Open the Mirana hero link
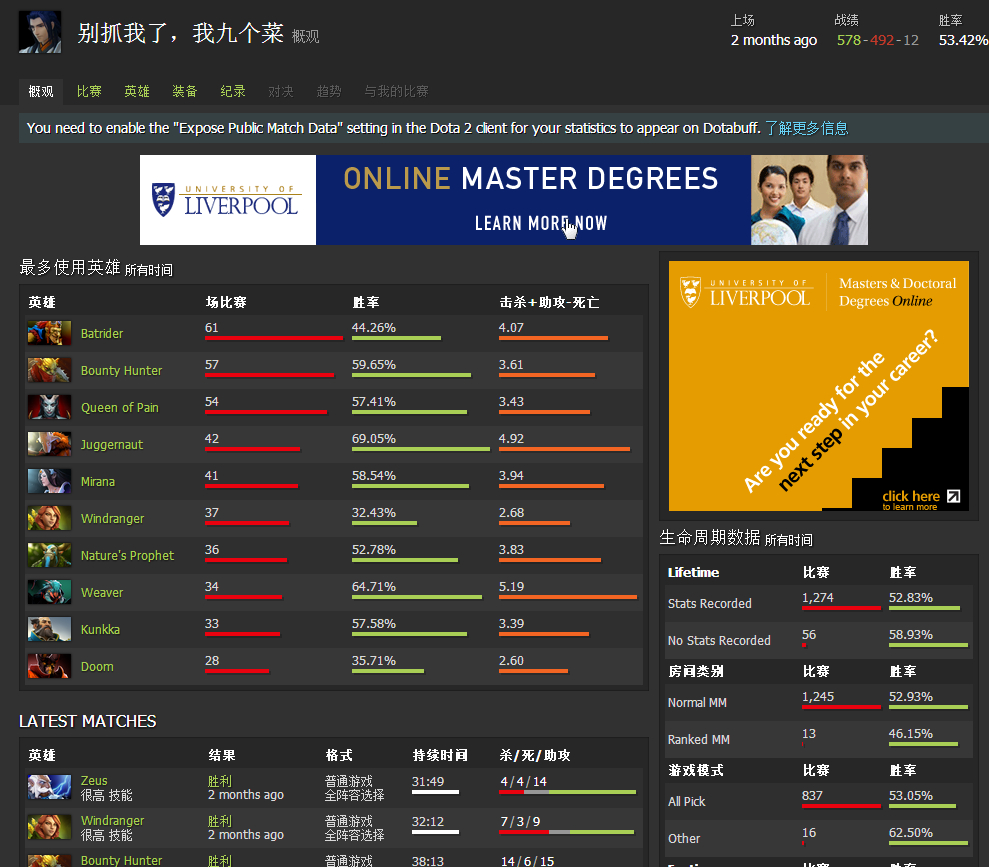This screenshot has width=989, height=867. (x=98, y=482)
